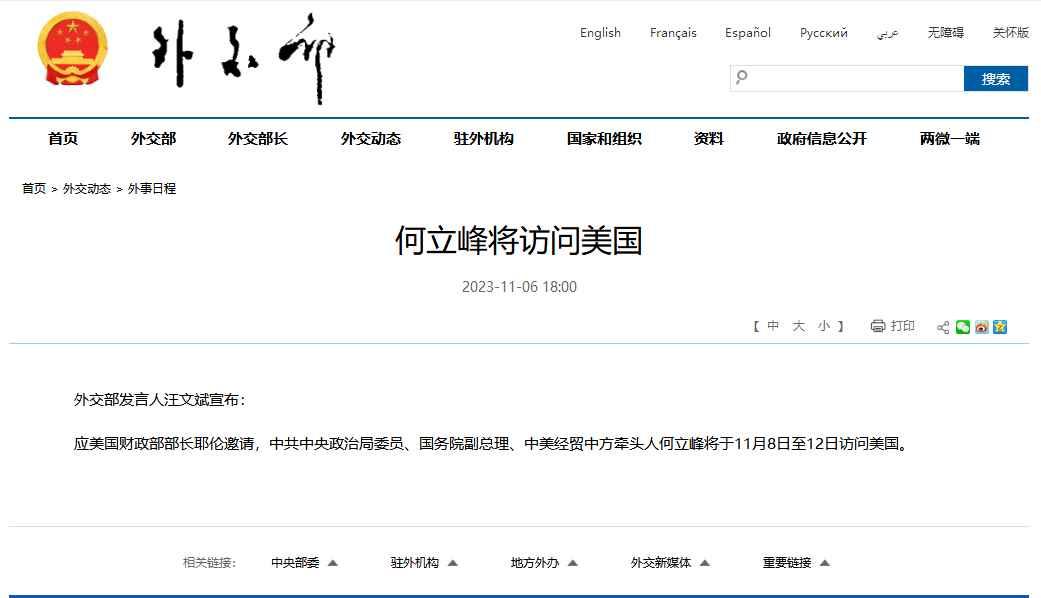Share article via Weibo icon
Screen dimensions: 1041x598
point(981,327)
